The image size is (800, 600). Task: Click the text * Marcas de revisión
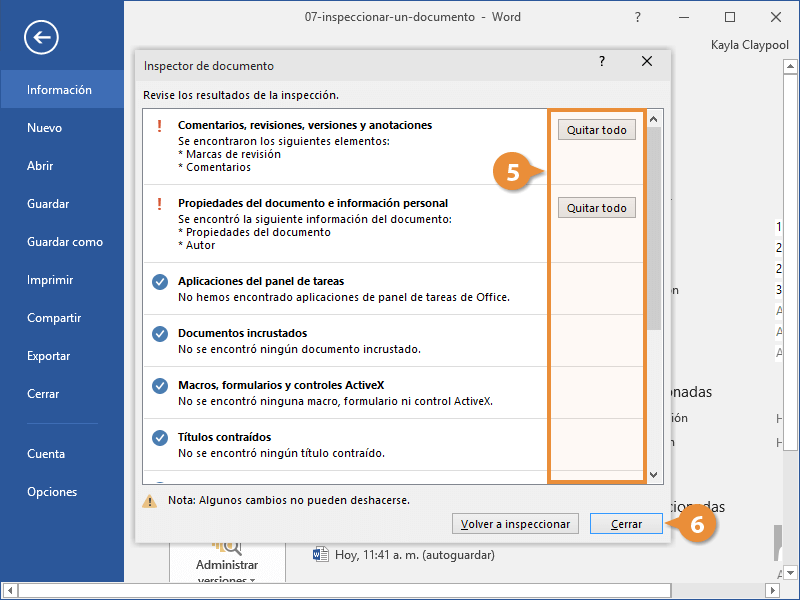coord(229,154)
